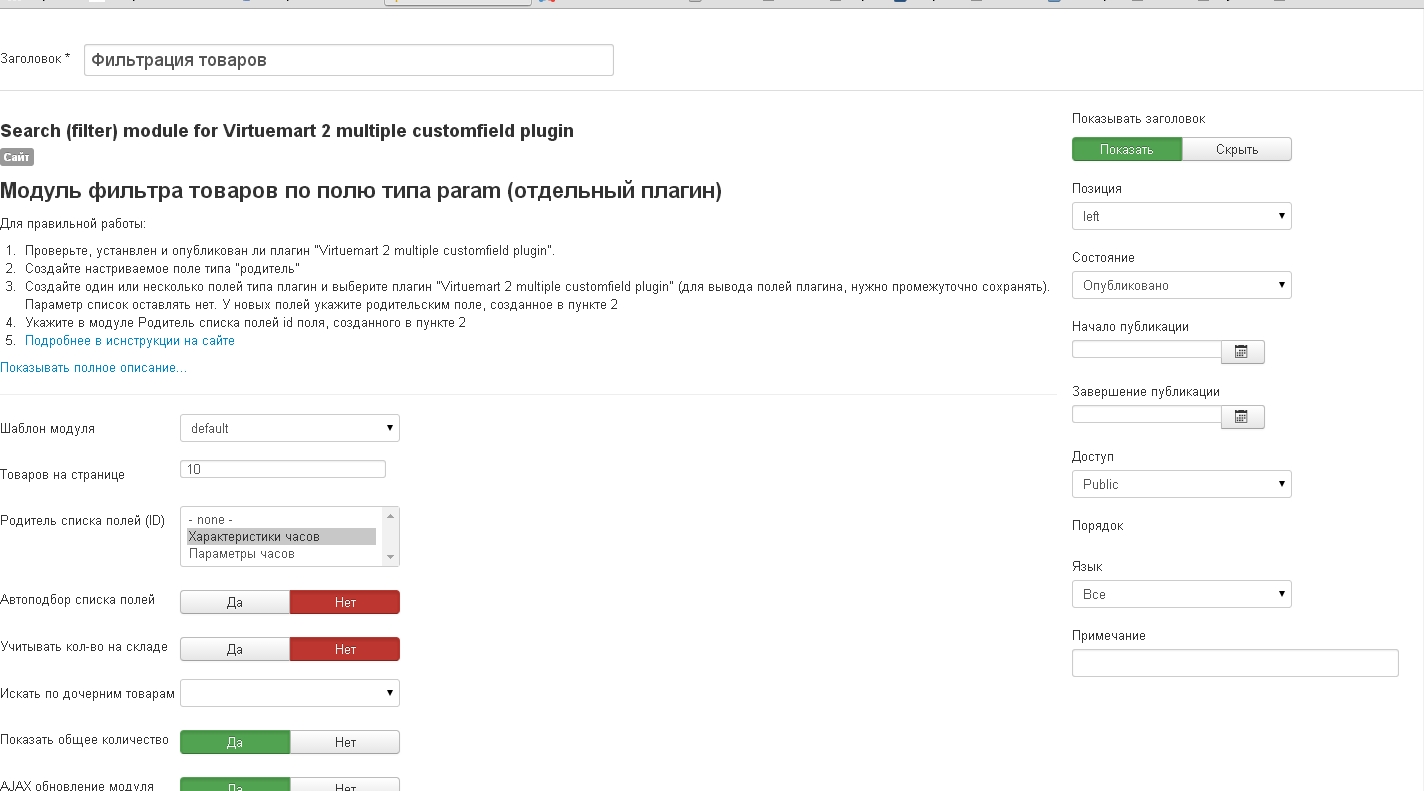
Task: Open Подробнее в инструкции на сайте link
Action: [130, 341]
